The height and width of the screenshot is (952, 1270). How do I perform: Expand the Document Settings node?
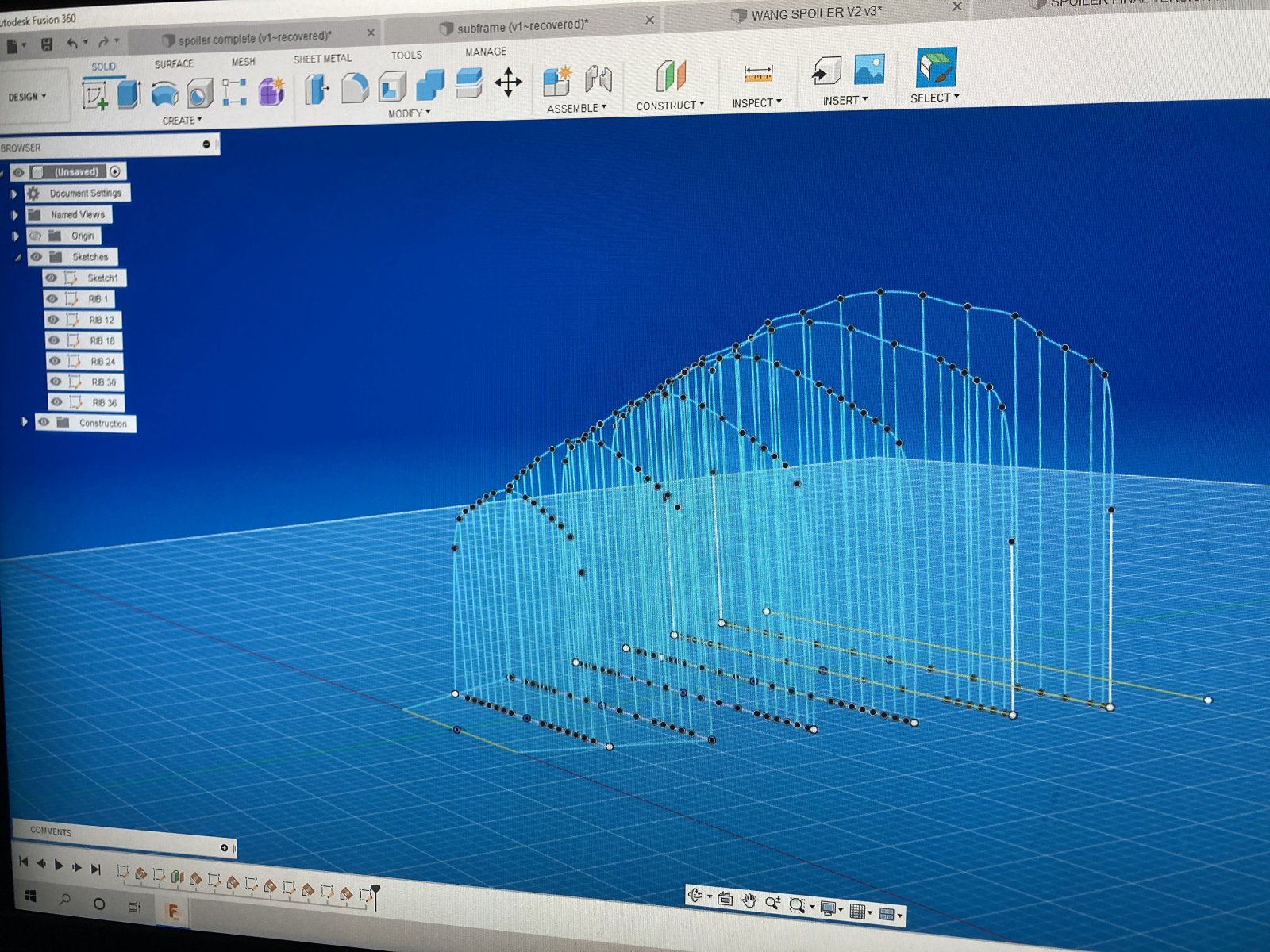click(x=13, y=194)
